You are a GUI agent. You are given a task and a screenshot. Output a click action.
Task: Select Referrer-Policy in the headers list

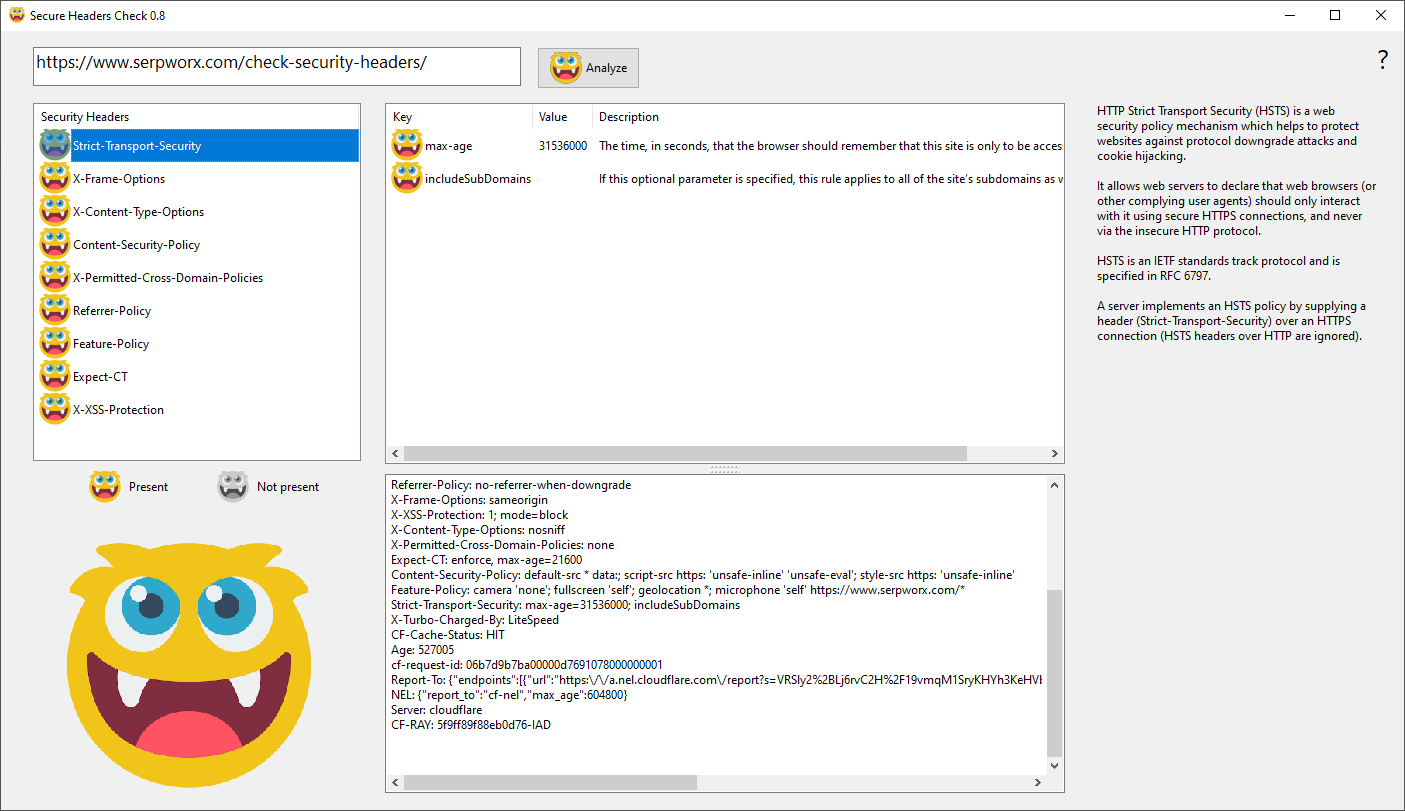(112, 311)
